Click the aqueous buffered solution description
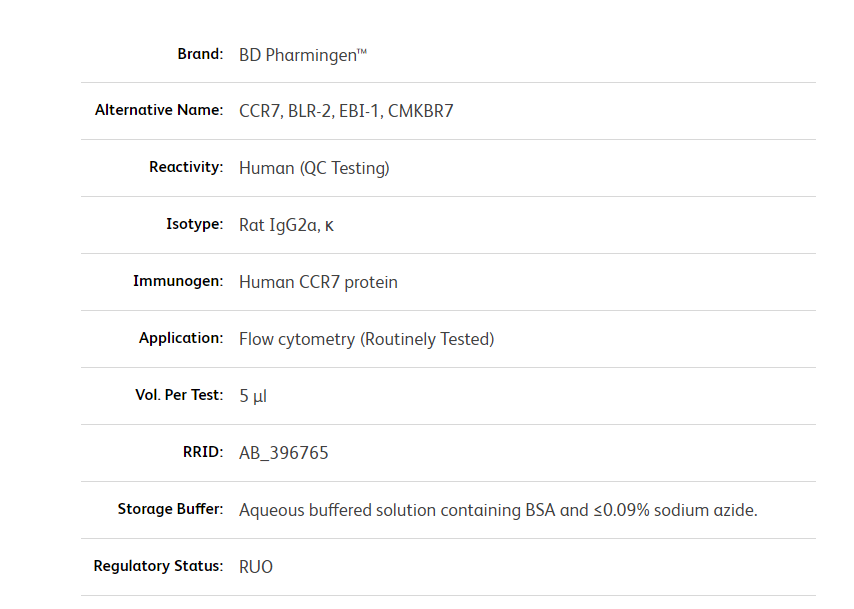Screen dimensions: 854x609 pos(498,510)
